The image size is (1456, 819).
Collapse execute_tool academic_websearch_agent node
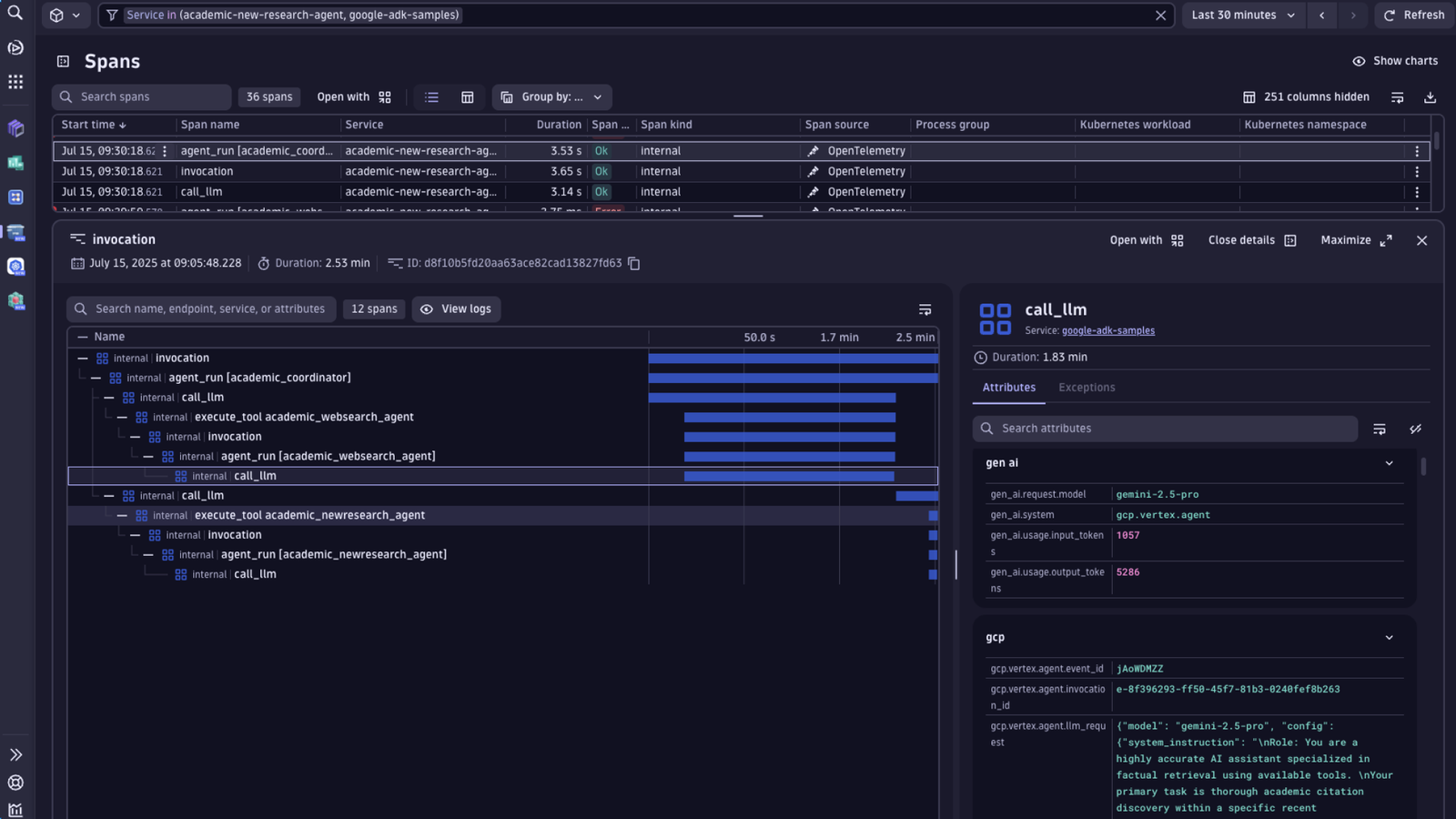[122, 417]
